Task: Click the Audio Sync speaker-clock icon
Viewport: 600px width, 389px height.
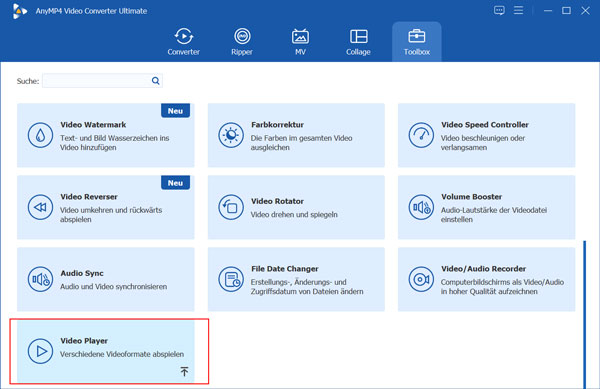Action: coord(40,279)
